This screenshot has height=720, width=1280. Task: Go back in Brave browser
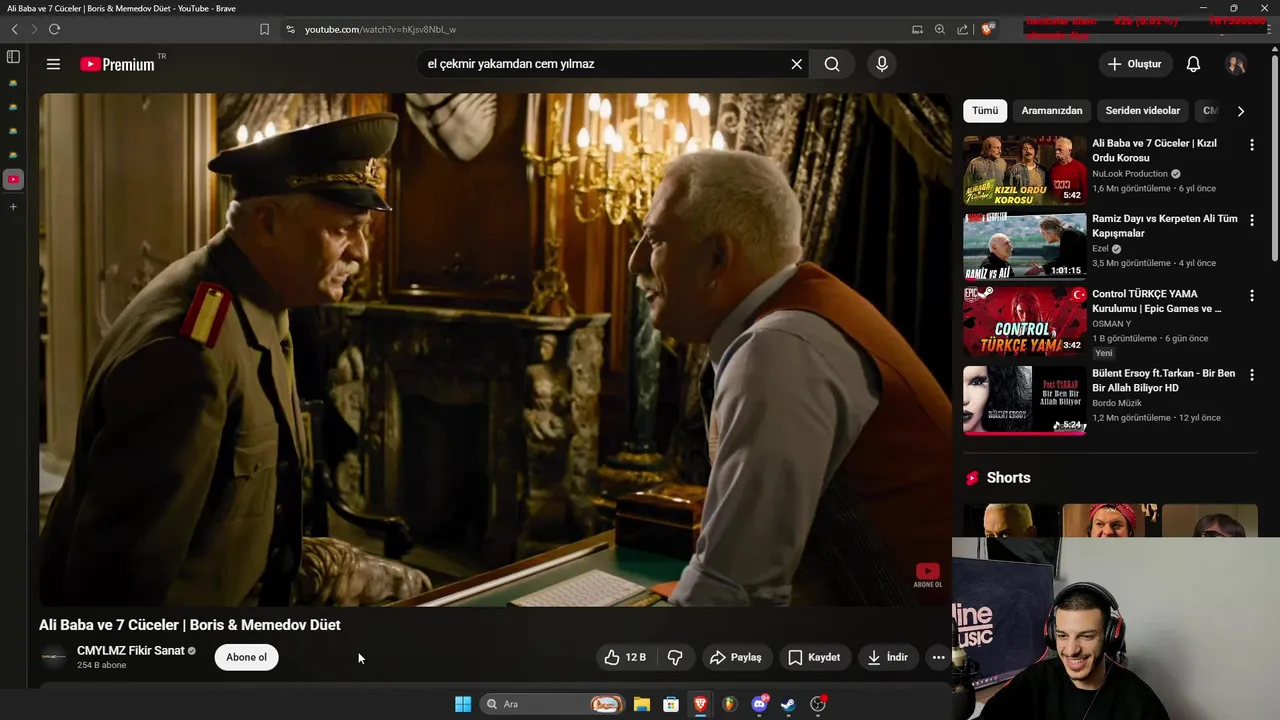click(x=15, y=29)
